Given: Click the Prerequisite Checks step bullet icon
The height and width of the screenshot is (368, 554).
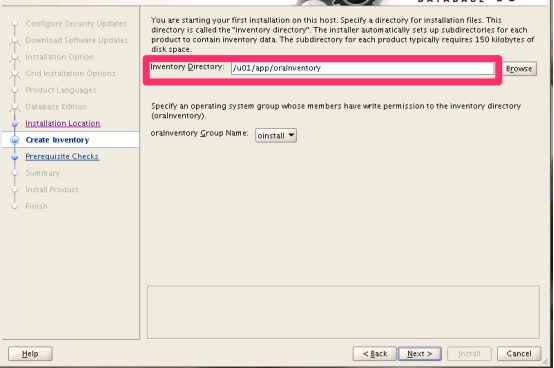Looking at the screenshot, I should 15,156.
